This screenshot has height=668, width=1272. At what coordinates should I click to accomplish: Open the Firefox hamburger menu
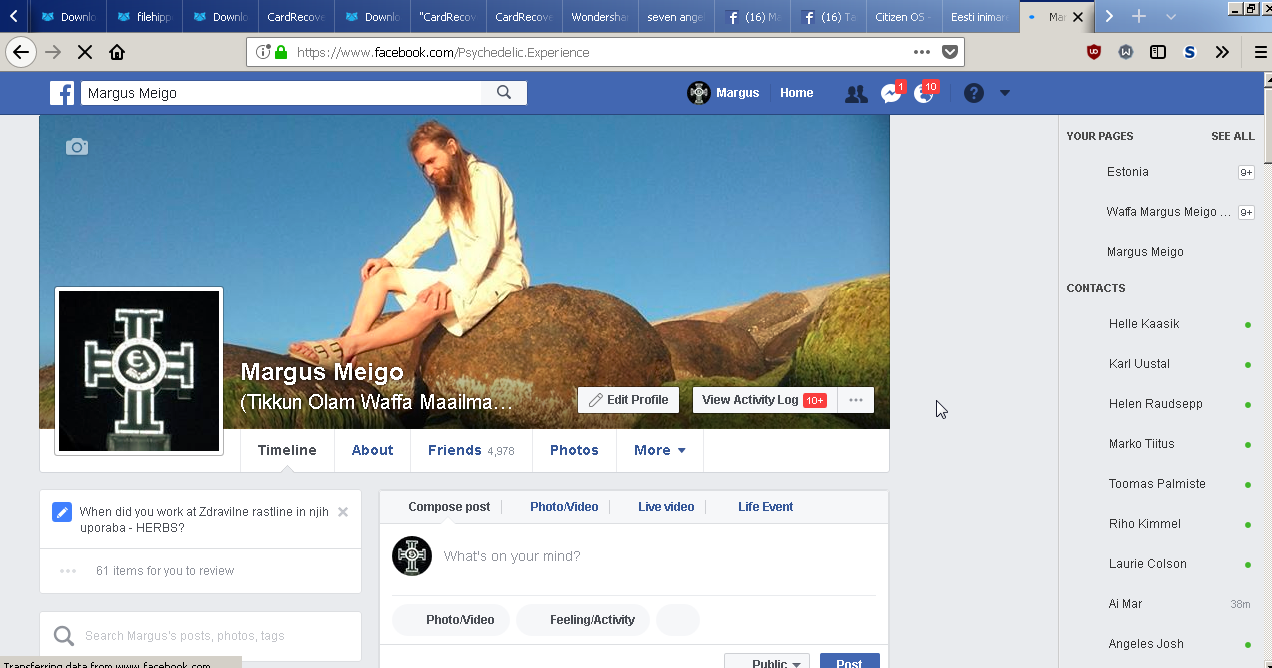coord(1260,52)
